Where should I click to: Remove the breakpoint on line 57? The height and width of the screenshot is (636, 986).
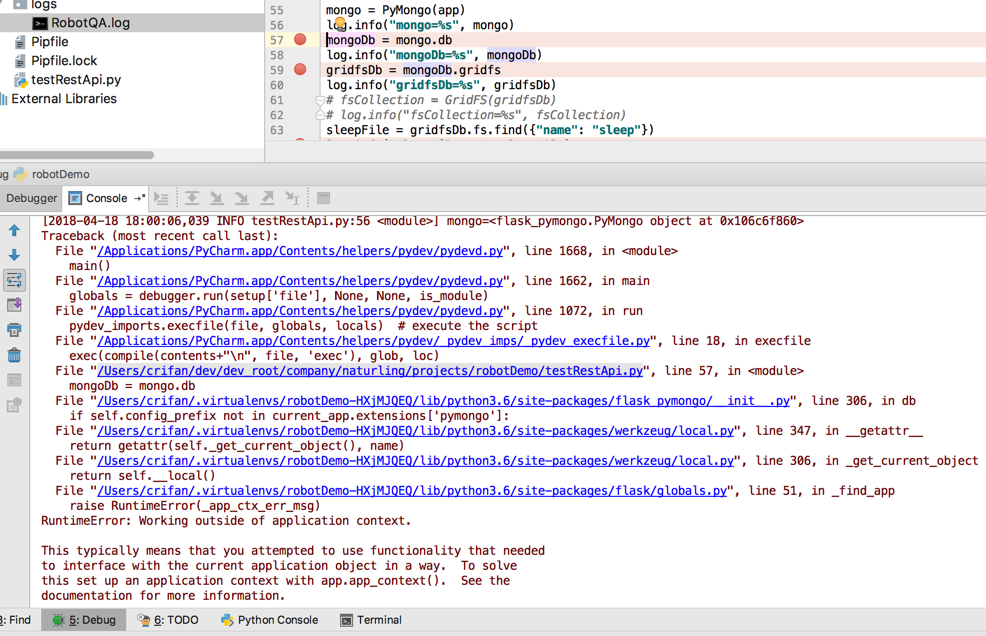[x=301, y=40]
